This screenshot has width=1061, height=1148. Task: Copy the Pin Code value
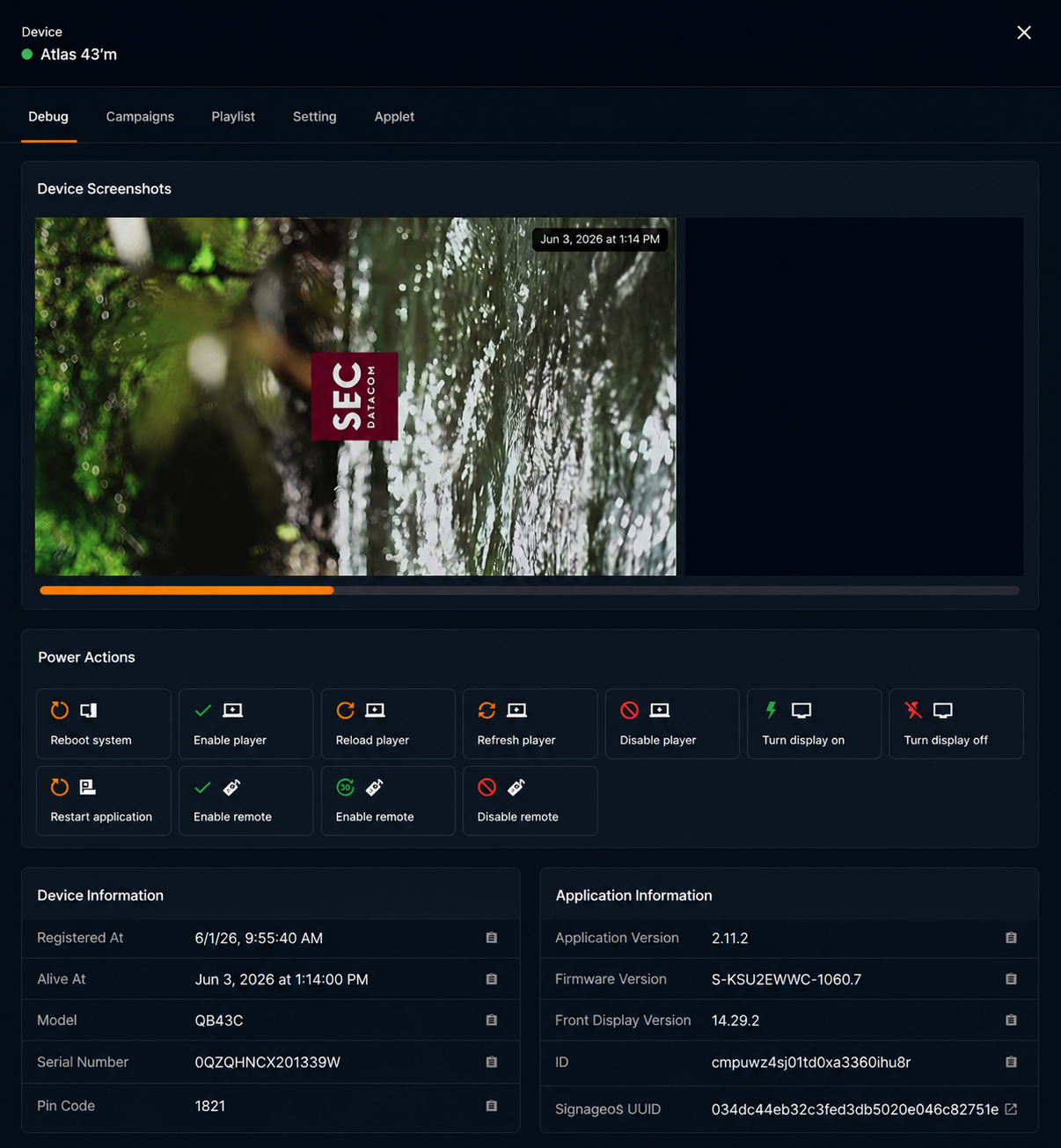[x=492, y=1106]
